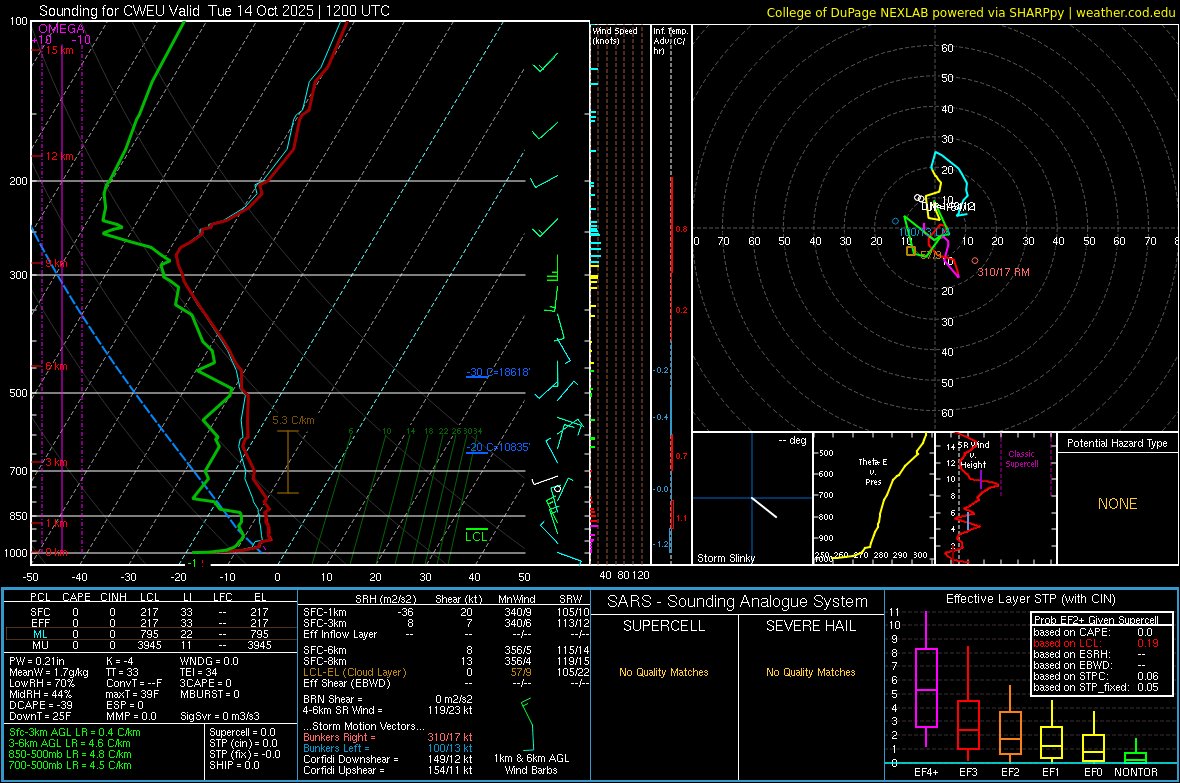Click the Wind Speed (knots) panel header
1180x783 pixels.
click(615, 35)
